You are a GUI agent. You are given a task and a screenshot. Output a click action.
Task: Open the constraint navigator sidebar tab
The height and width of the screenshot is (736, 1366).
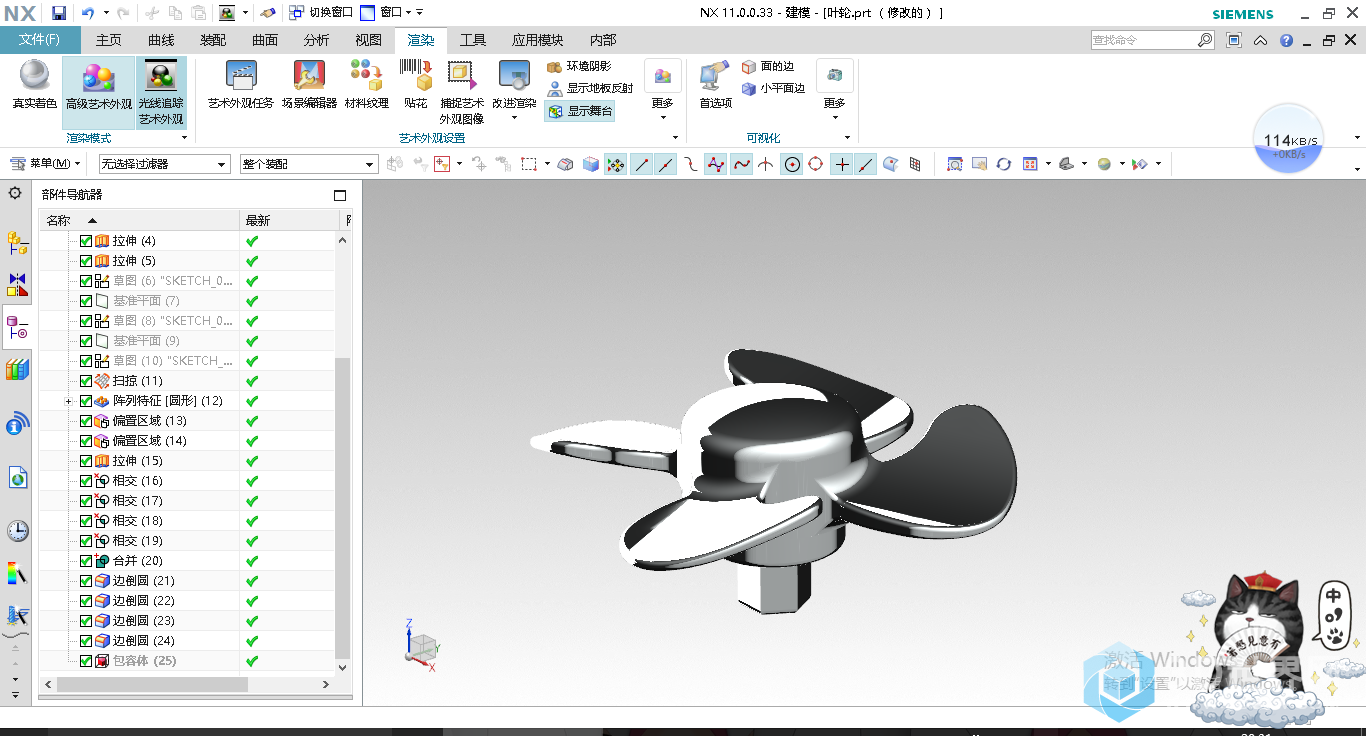(17, 284)
